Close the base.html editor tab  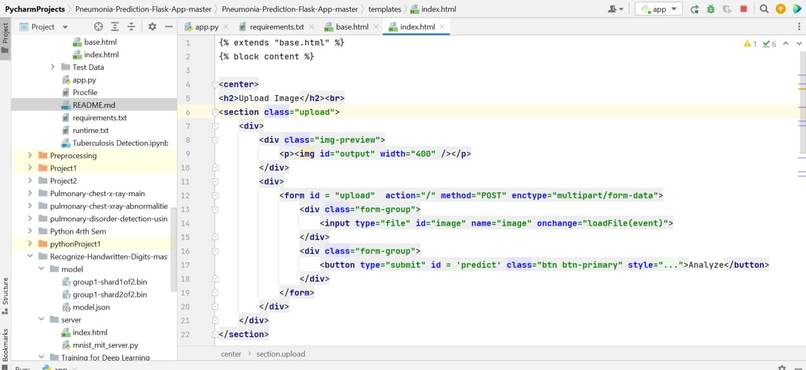pos(376,27)
